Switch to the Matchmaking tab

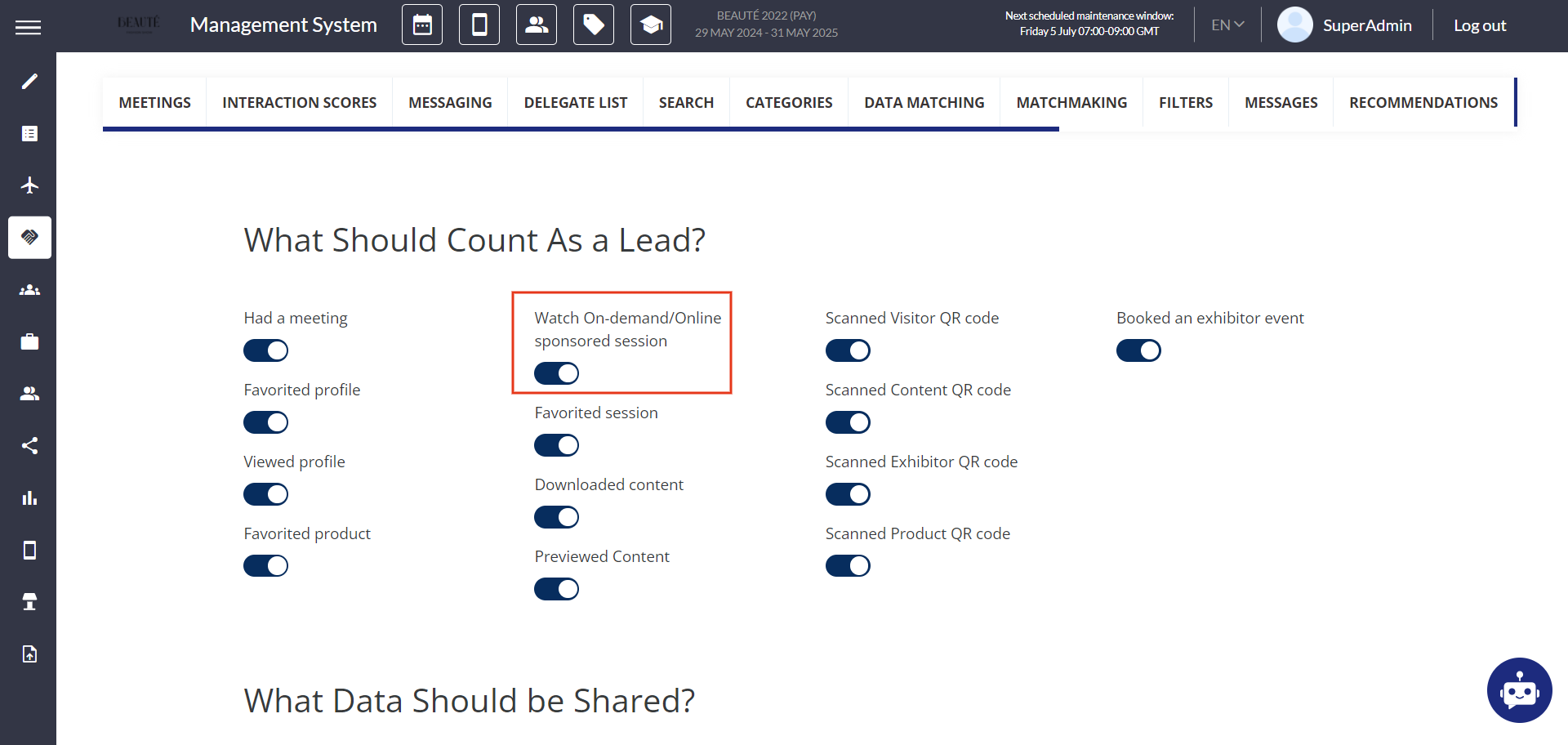[x=1071, y=102]
